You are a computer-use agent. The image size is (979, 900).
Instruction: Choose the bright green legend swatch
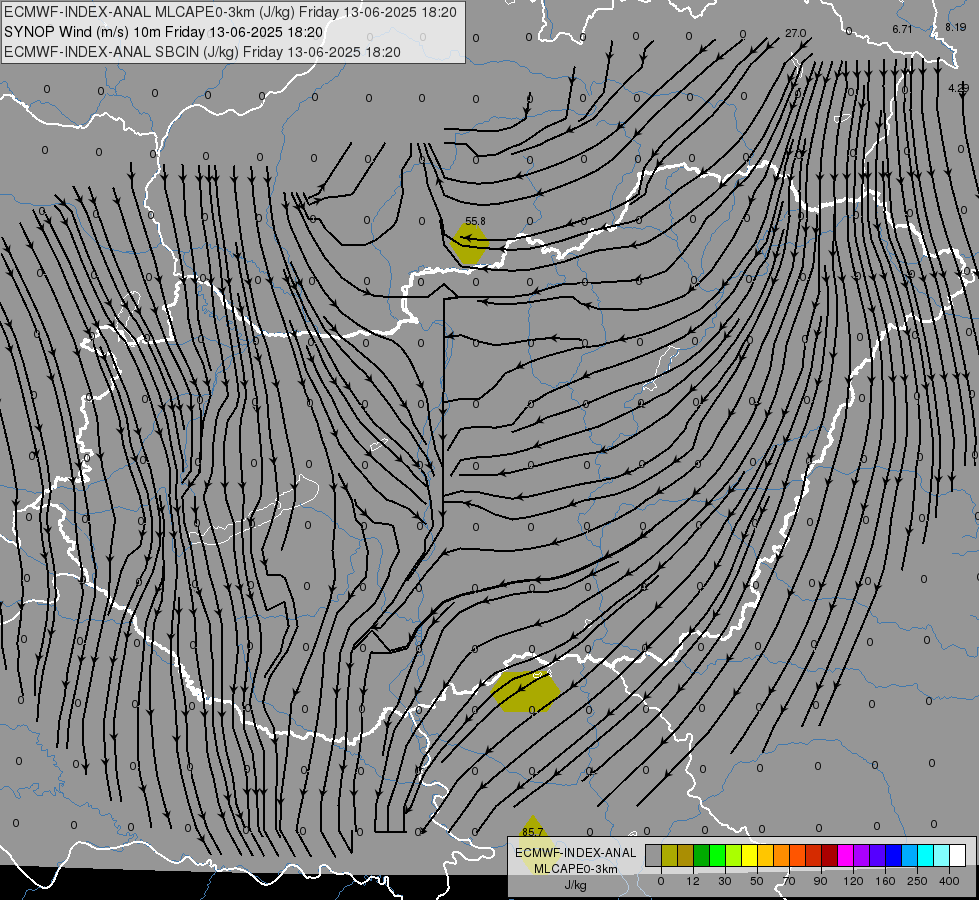coord(717,855)
